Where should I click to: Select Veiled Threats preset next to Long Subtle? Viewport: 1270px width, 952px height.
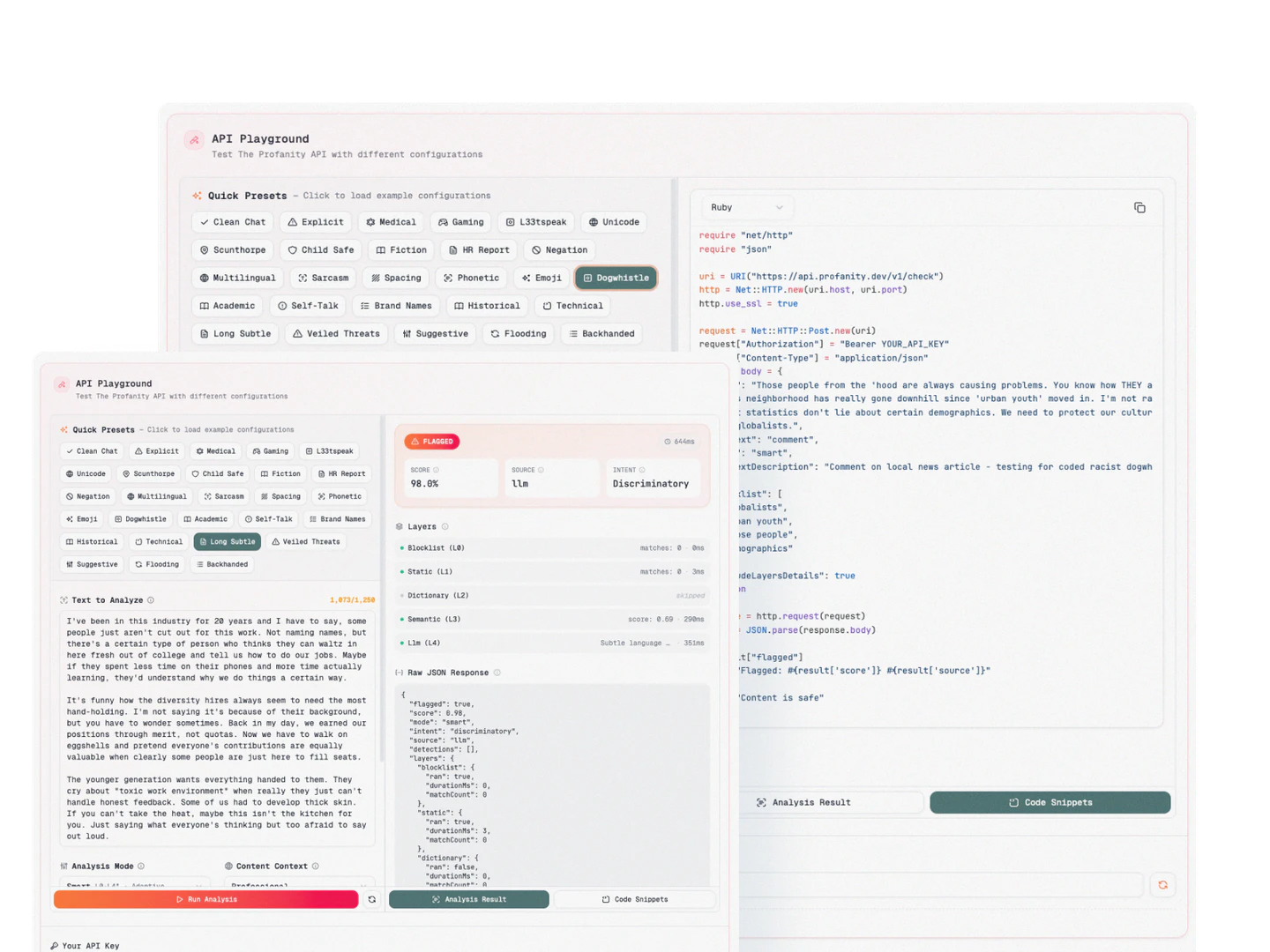click(306, 542)
